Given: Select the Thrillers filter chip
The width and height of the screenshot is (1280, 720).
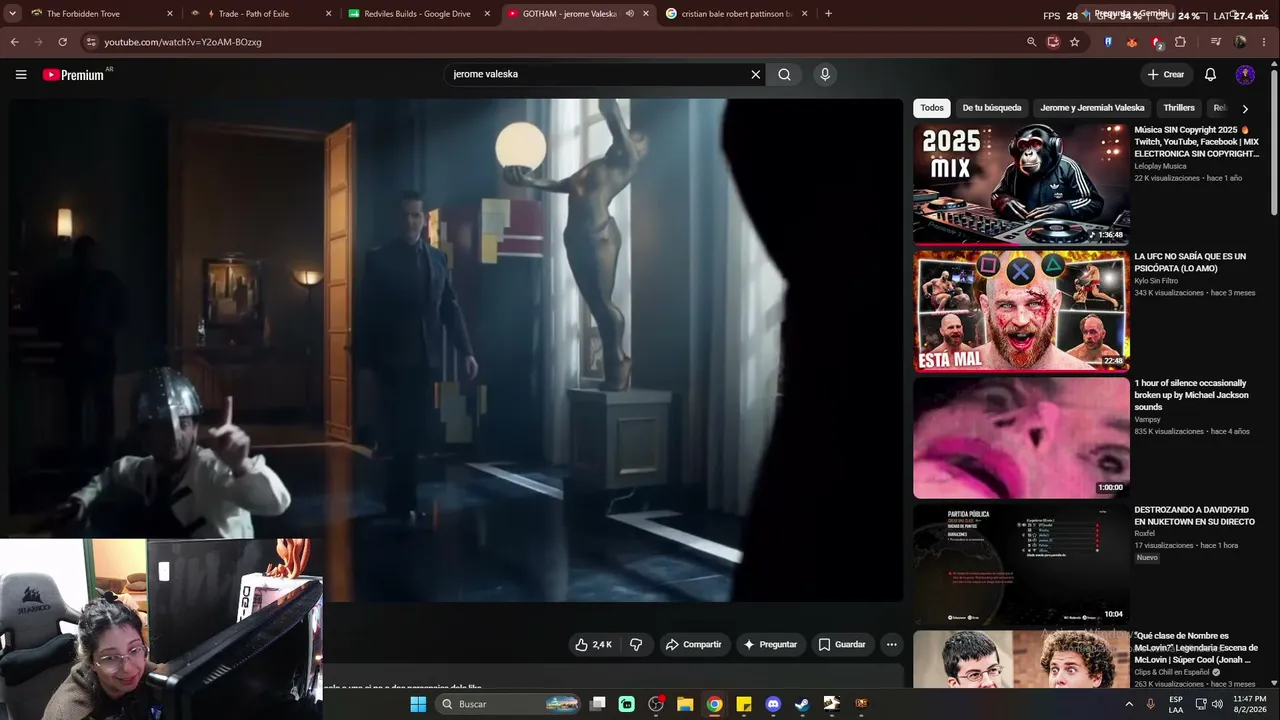Looking at the screenshot, I should point(1179,108).
